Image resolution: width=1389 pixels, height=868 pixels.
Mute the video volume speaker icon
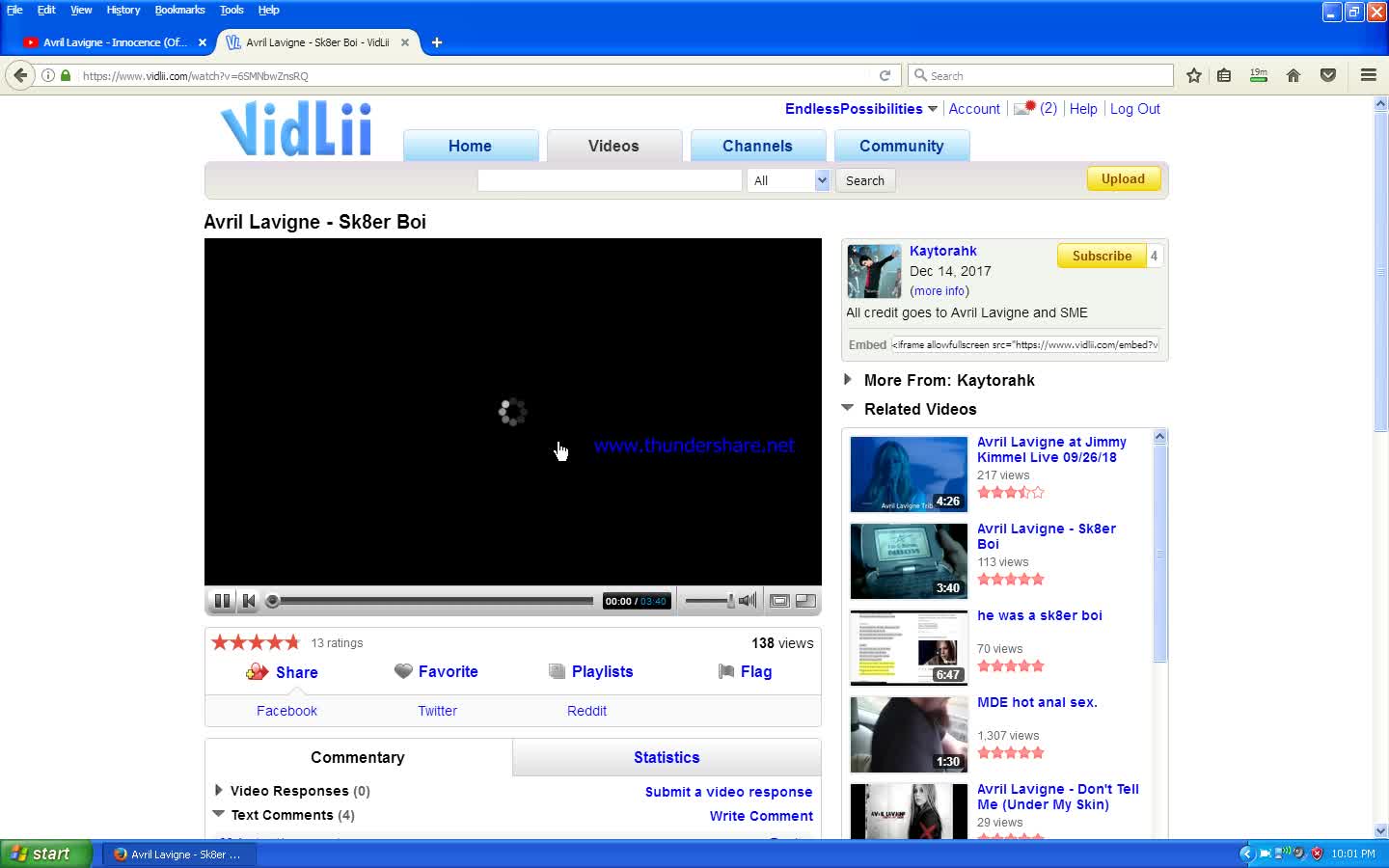tap(748, 601)
